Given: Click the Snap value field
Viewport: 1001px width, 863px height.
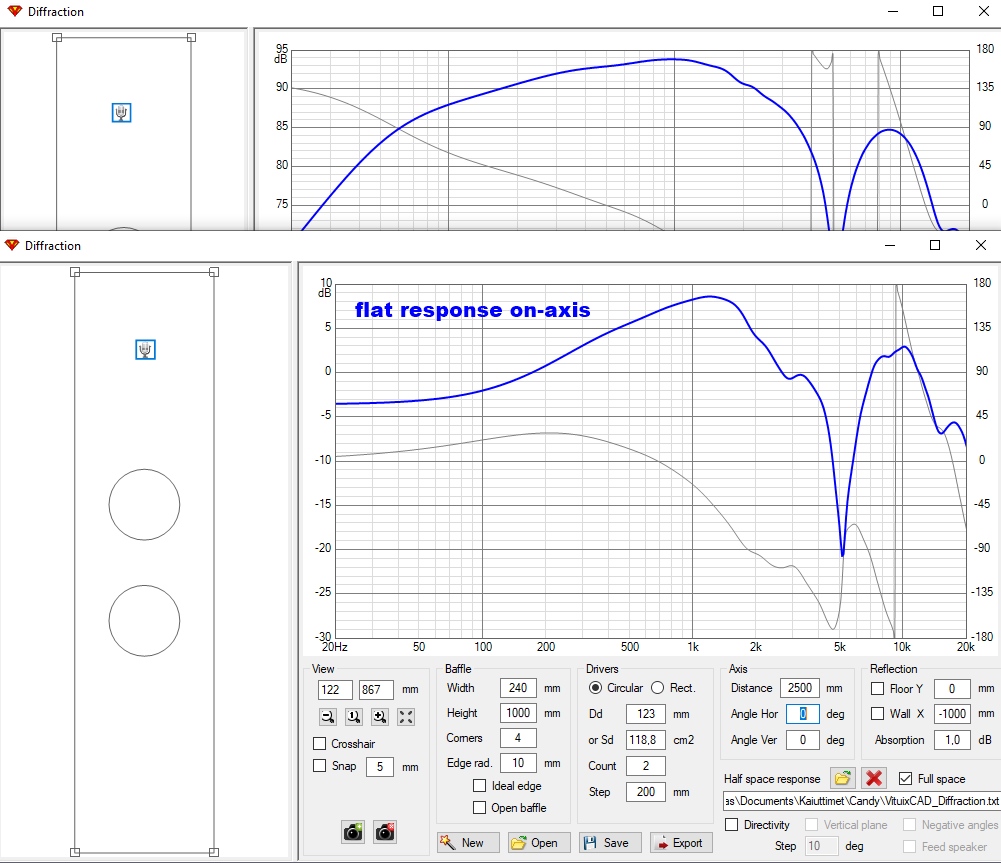Looking at the screenshot, I should (x=379, y=767).
